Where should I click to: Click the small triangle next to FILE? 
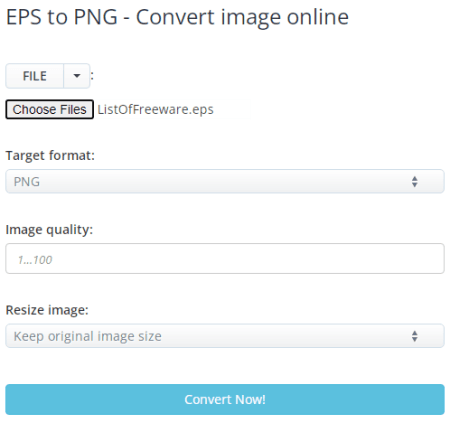[77, 76]
